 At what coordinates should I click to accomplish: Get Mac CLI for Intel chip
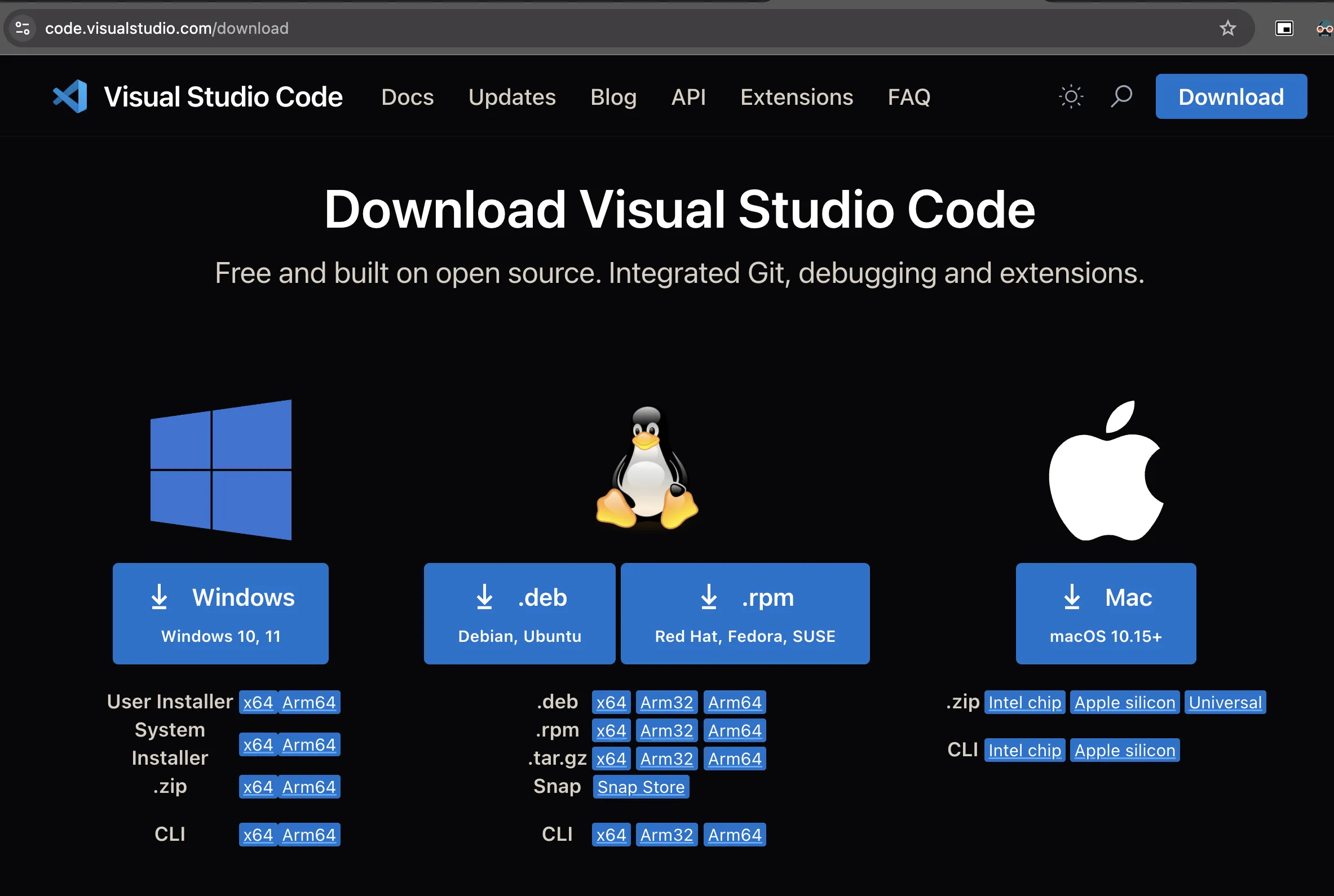(x=1025, y=750)
